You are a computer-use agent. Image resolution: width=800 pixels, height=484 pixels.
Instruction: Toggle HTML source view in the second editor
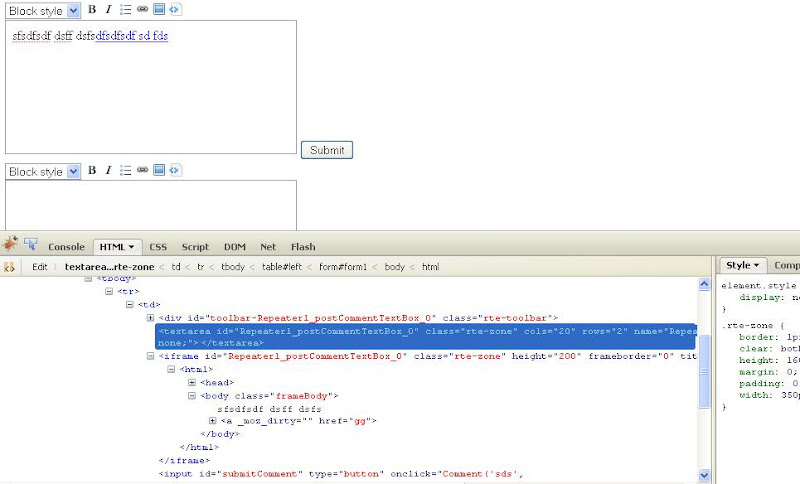174,170
